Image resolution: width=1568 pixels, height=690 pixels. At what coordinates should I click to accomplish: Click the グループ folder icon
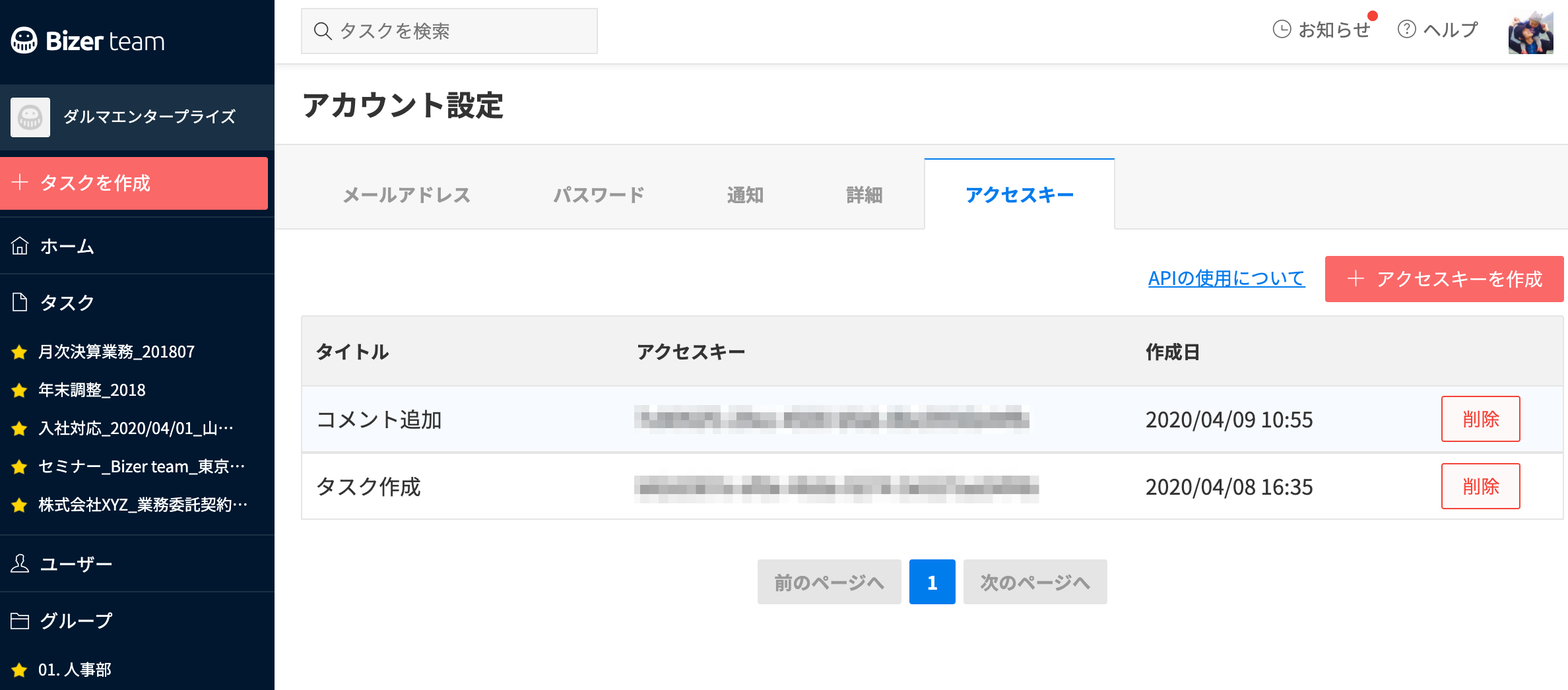click(x=20, y=621)
